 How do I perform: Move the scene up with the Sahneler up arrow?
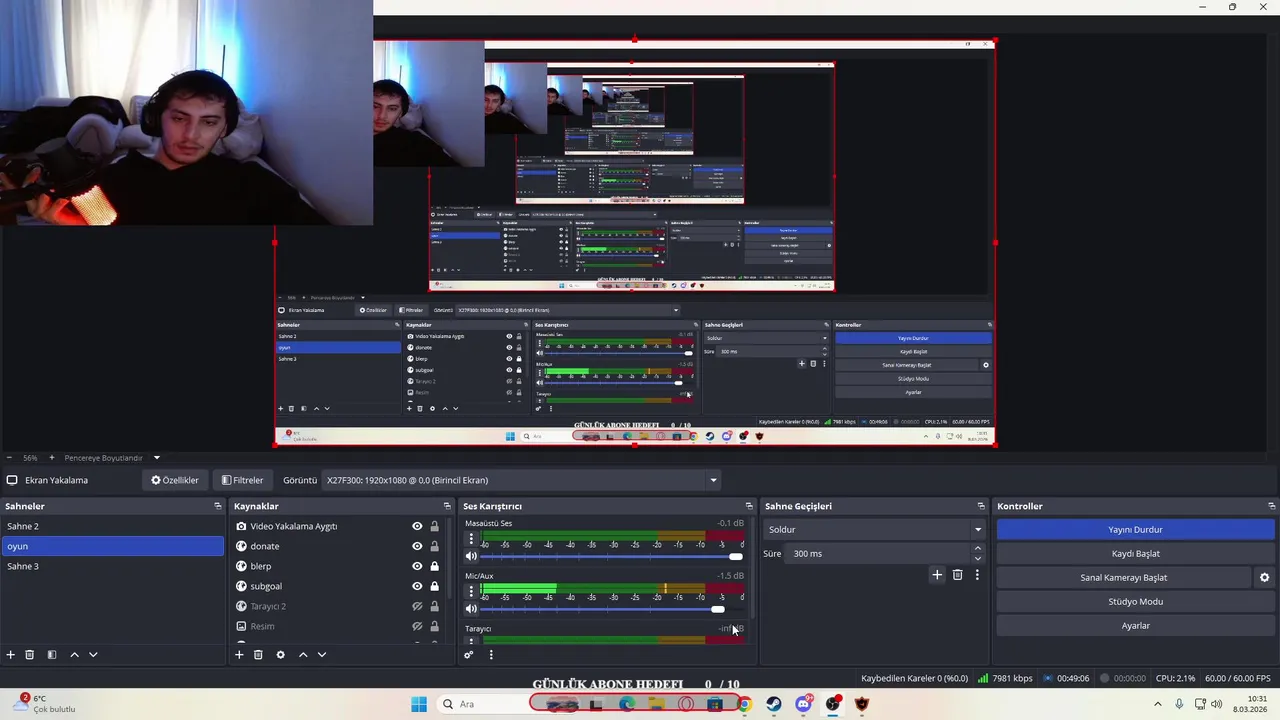pyautogui.click(x=74, y=655)
